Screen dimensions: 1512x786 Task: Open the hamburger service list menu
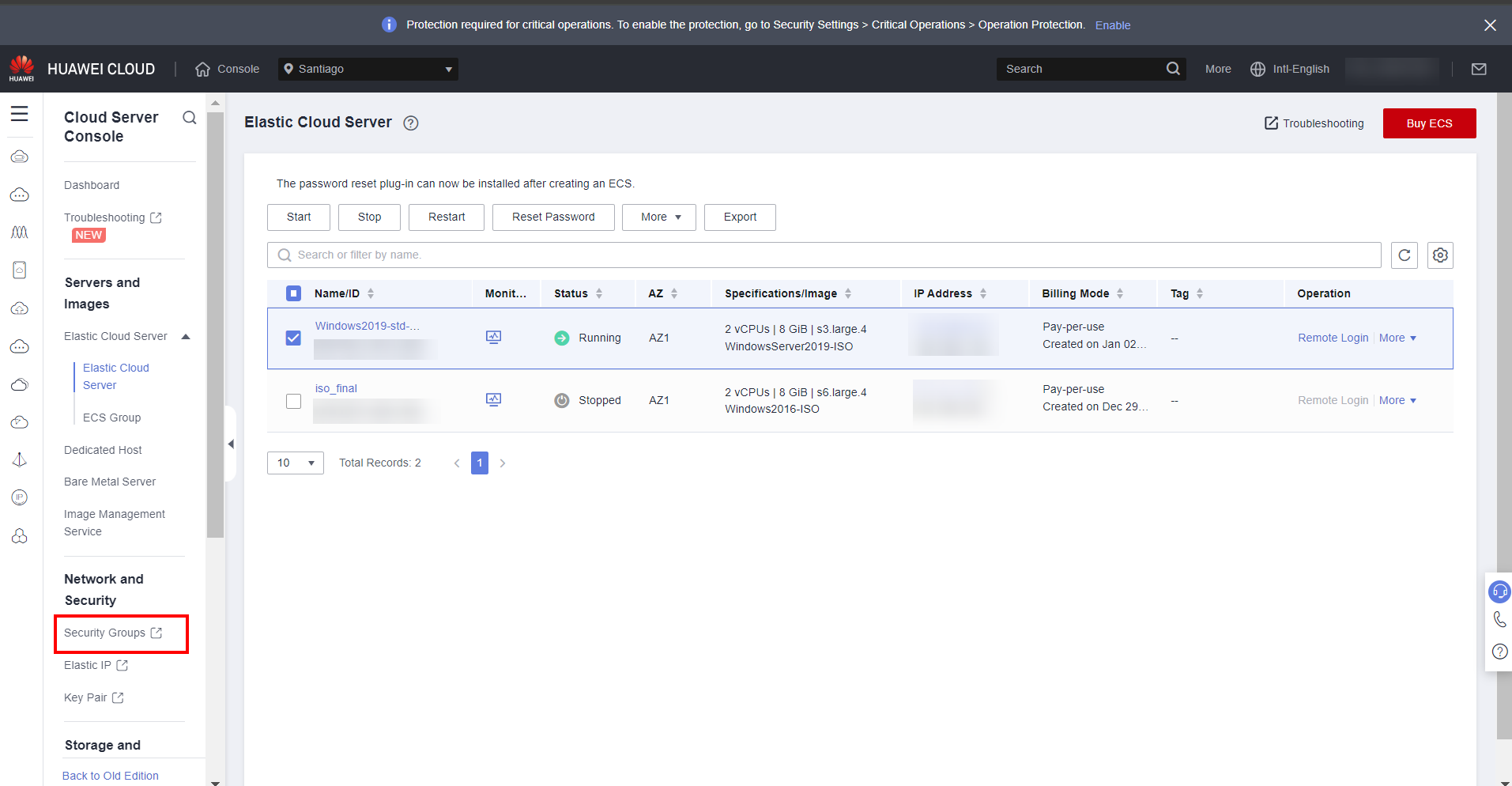(20, 114)
